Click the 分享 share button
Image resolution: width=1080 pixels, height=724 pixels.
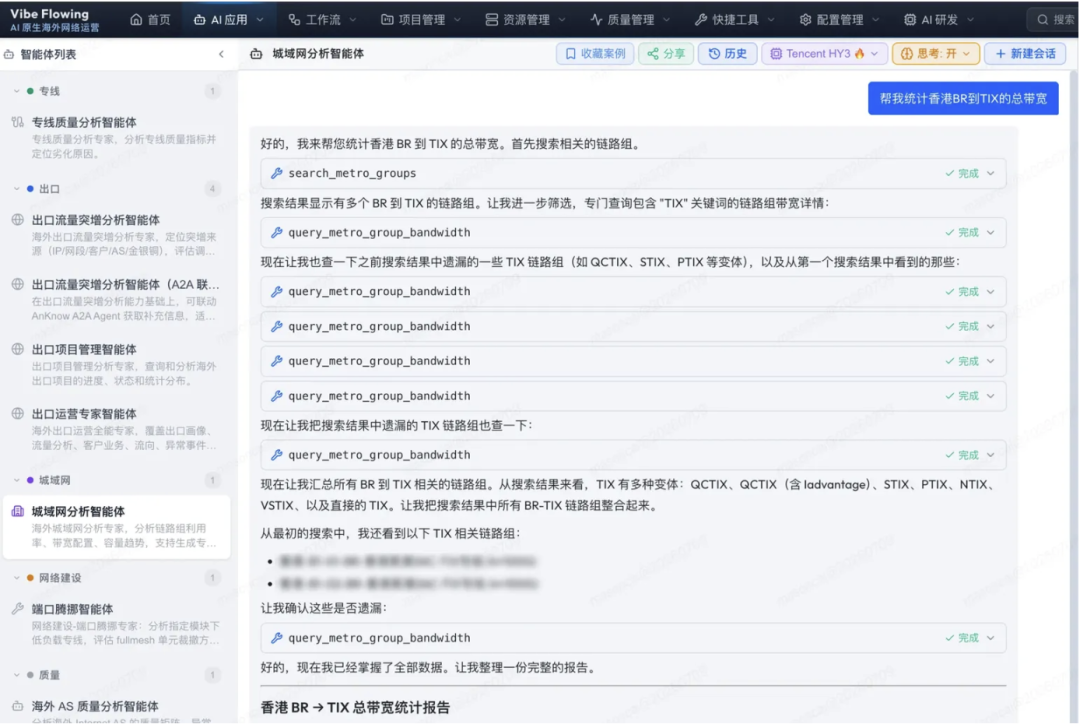click(x=666, y=54)
